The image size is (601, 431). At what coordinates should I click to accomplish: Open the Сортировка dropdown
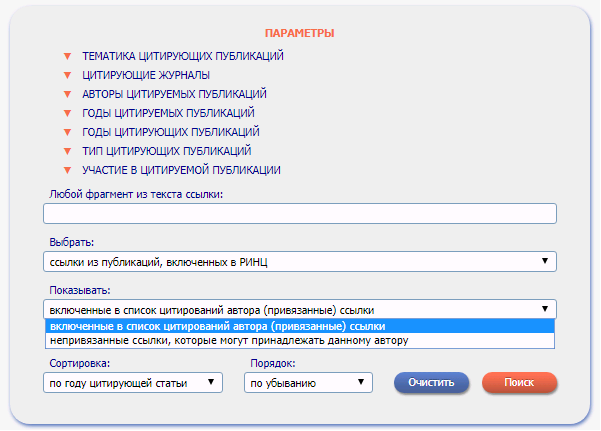[x=133, y=382]
